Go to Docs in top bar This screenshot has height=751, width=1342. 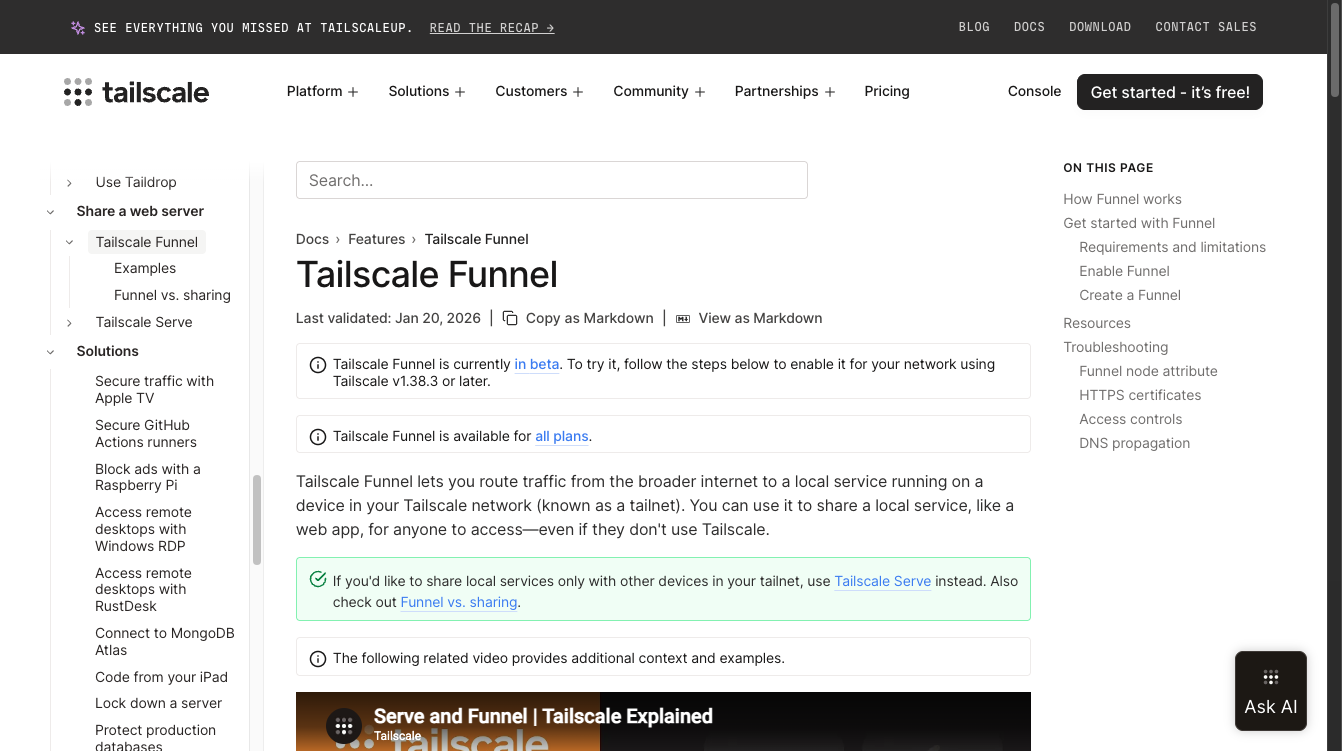tap(1029, 27)
